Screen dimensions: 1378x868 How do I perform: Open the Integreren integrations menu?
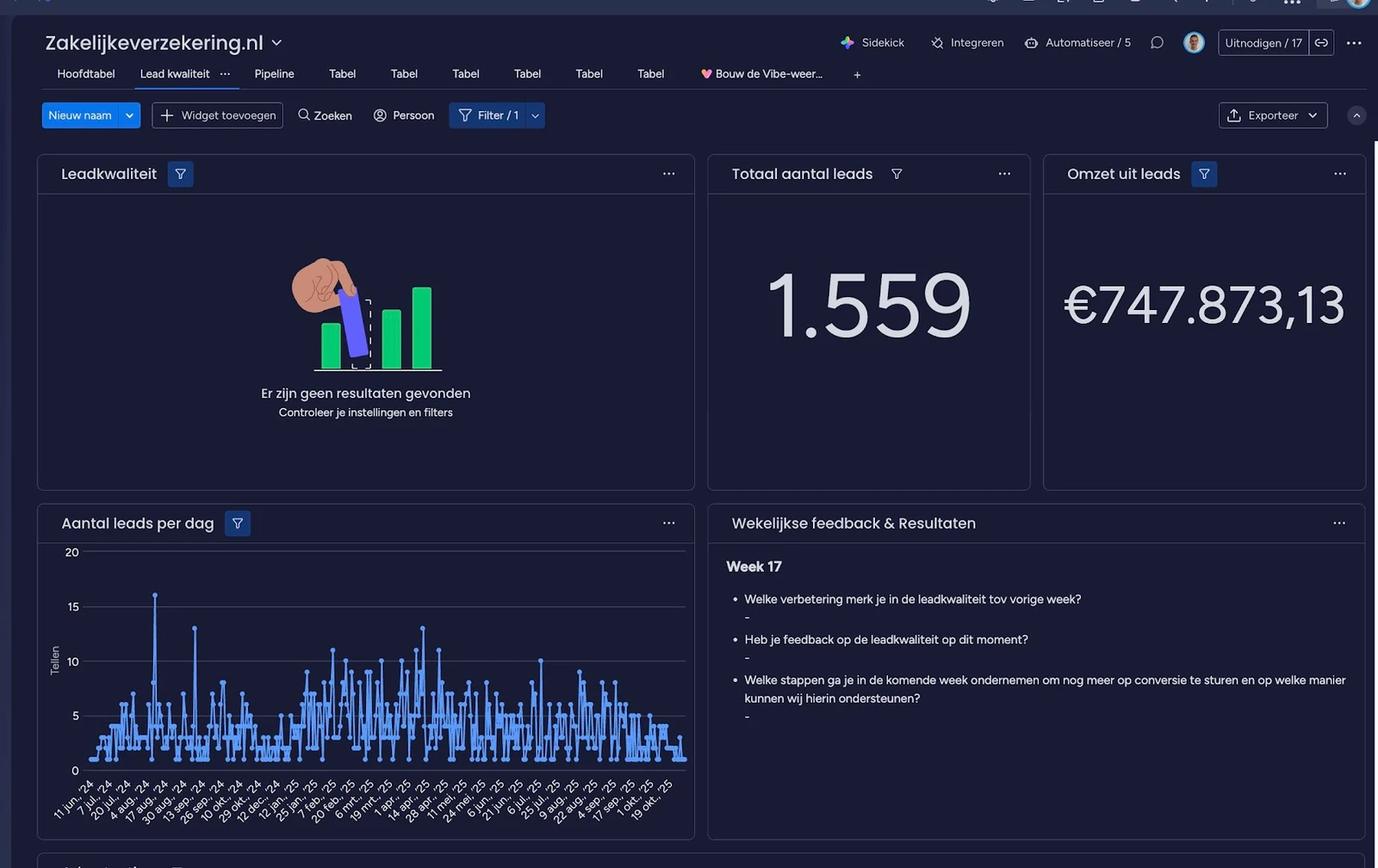[x=967, y=42]
